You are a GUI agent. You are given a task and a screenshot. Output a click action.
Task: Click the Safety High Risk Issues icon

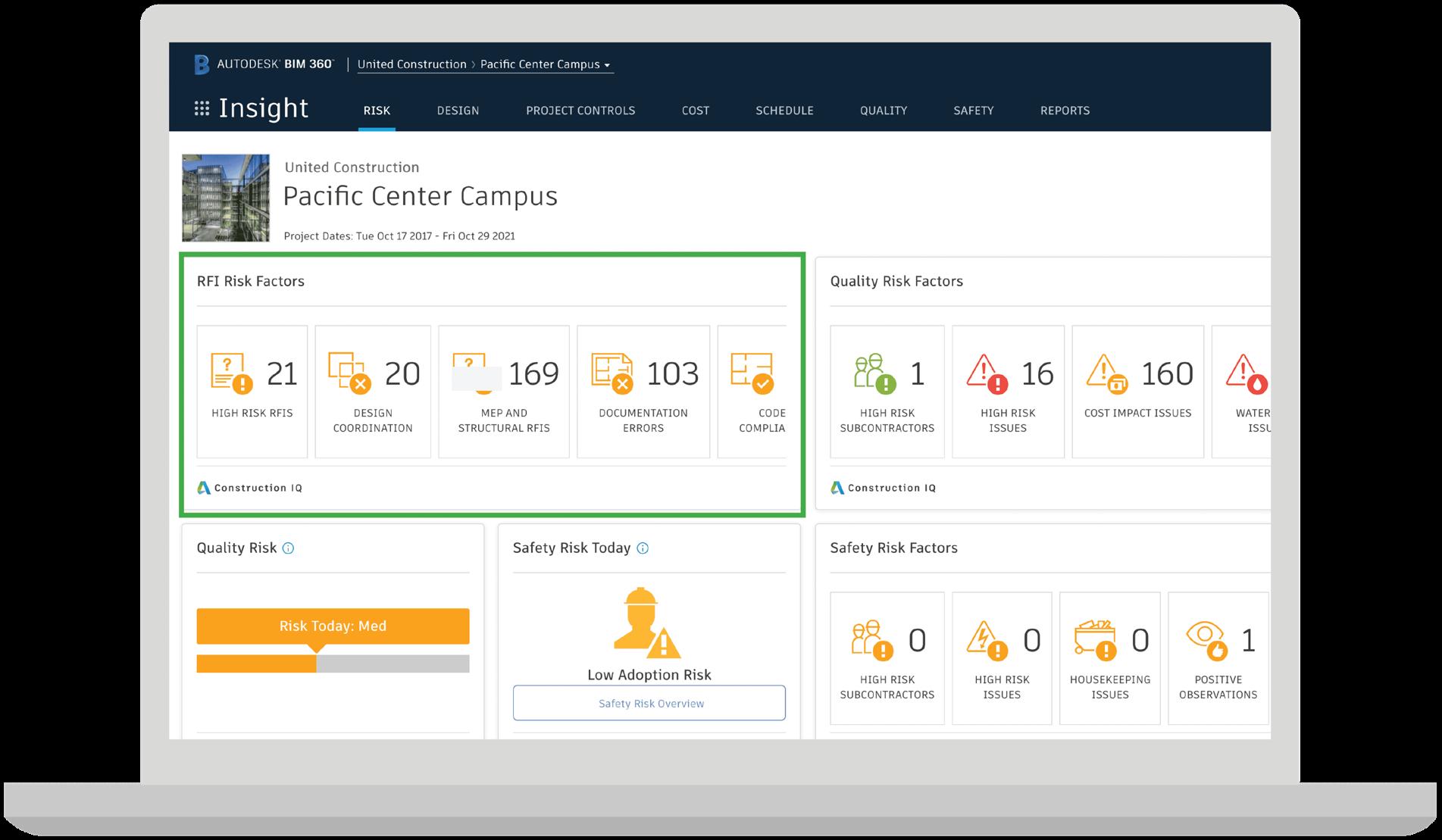(987, 640)
